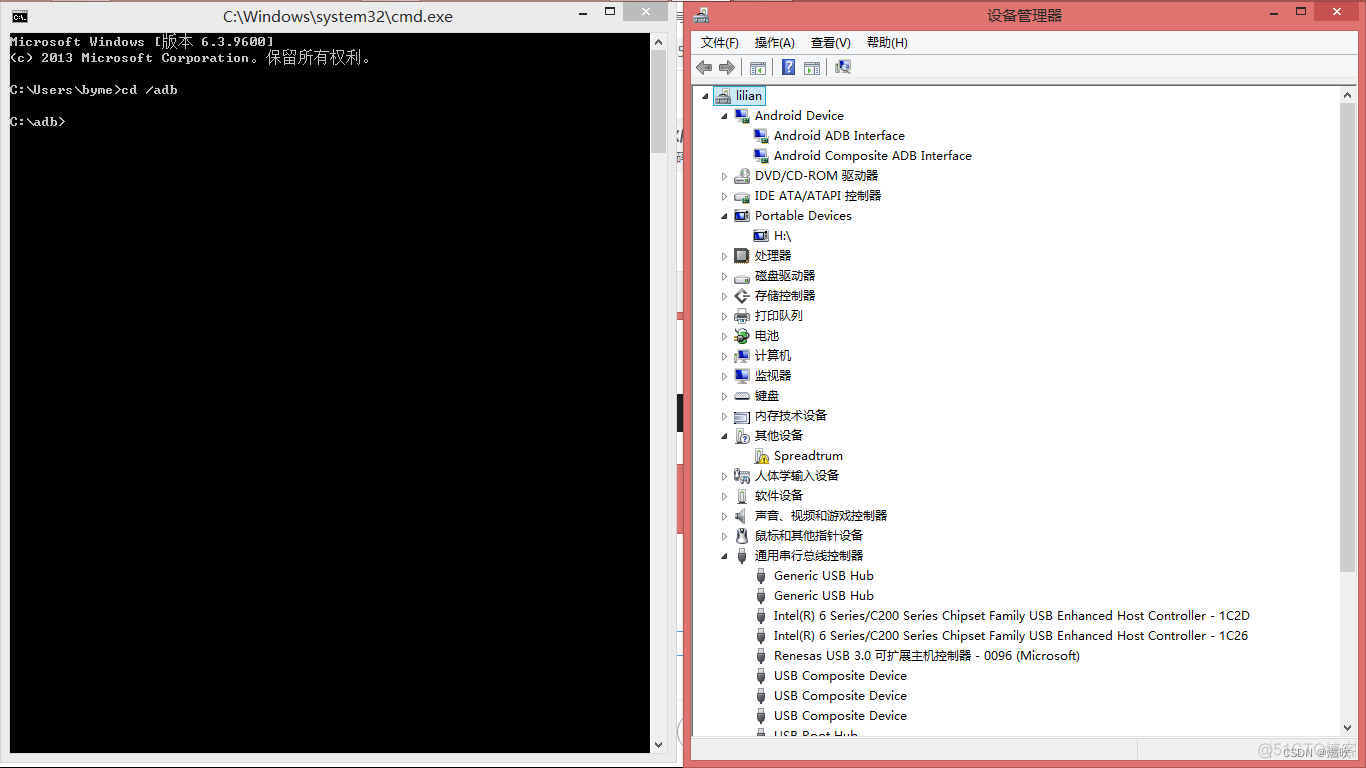Click the 声音、视频和游戏控制器 speaker icon

[742, 516]
